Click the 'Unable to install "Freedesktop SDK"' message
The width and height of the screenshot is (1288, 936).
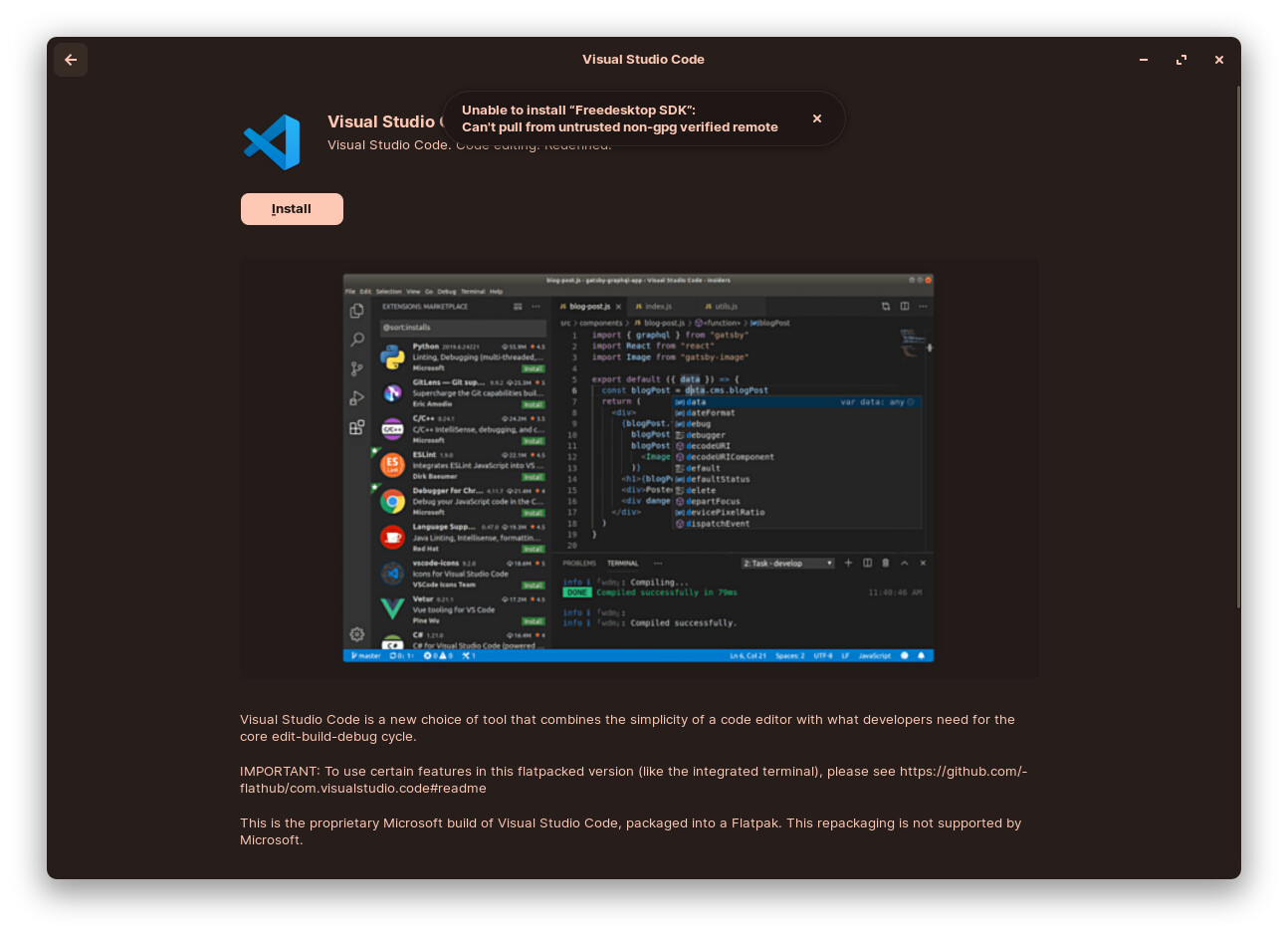click(x=578, y=110)
